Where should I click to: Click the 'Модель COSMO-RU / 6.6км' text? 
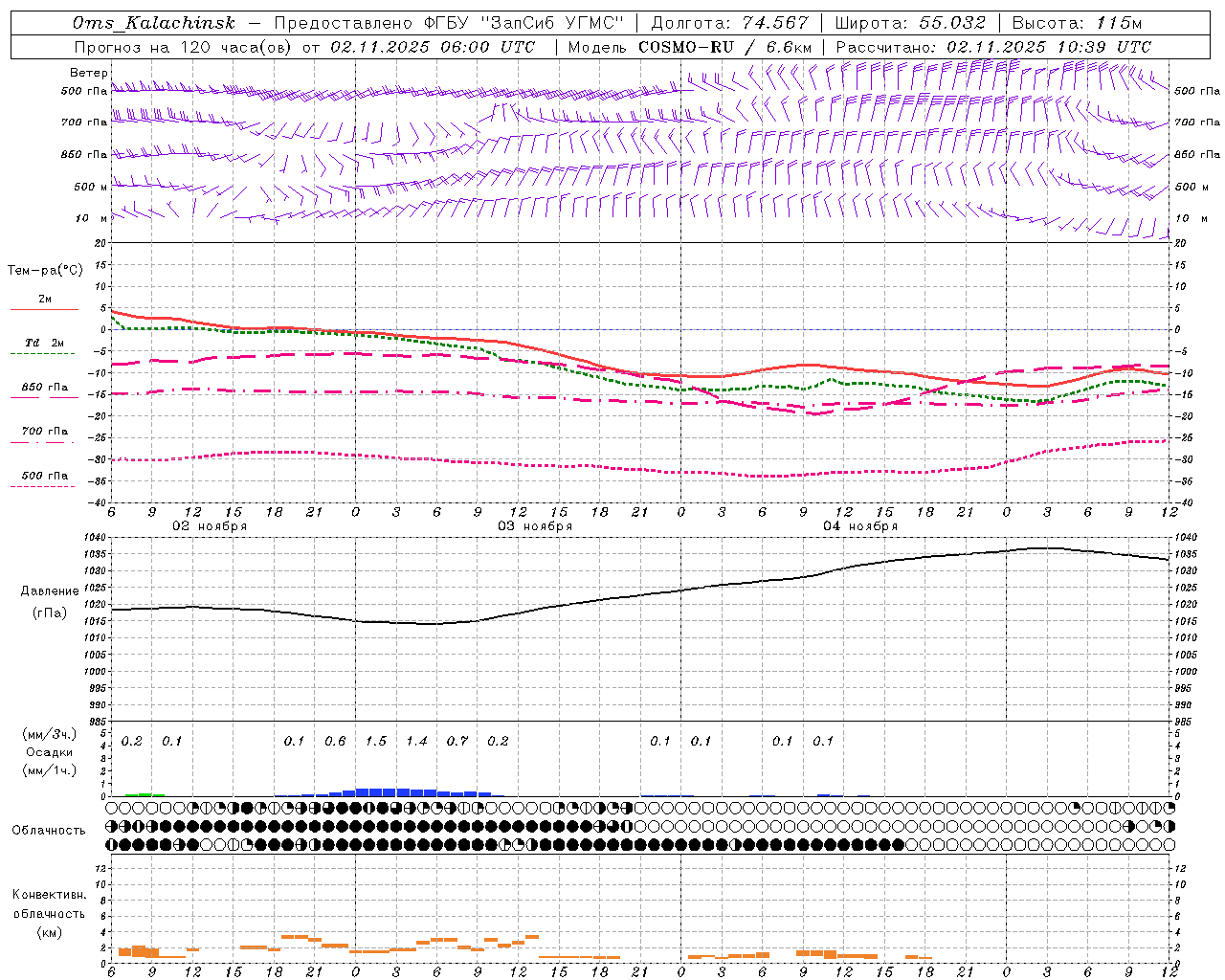pos(690,47)
